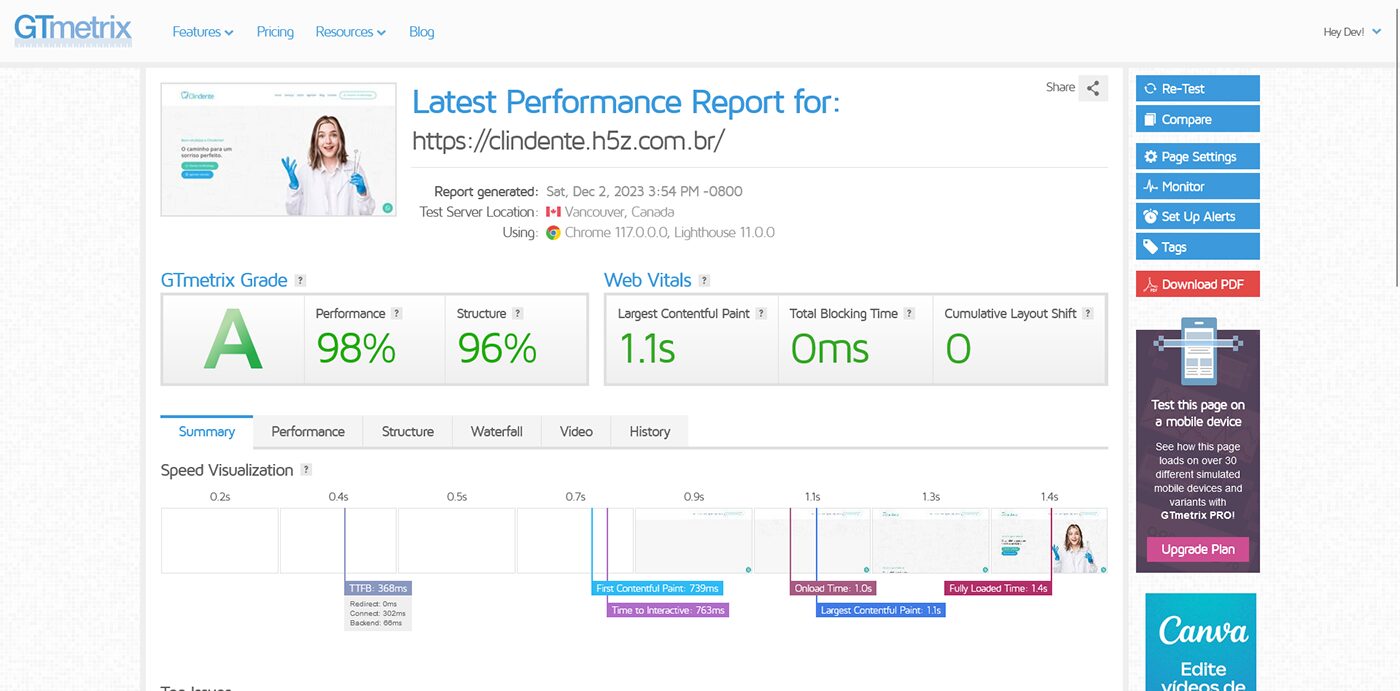Click the Largest Contentful Paint help icon
1400x691 pixels.
coord(761,314)
